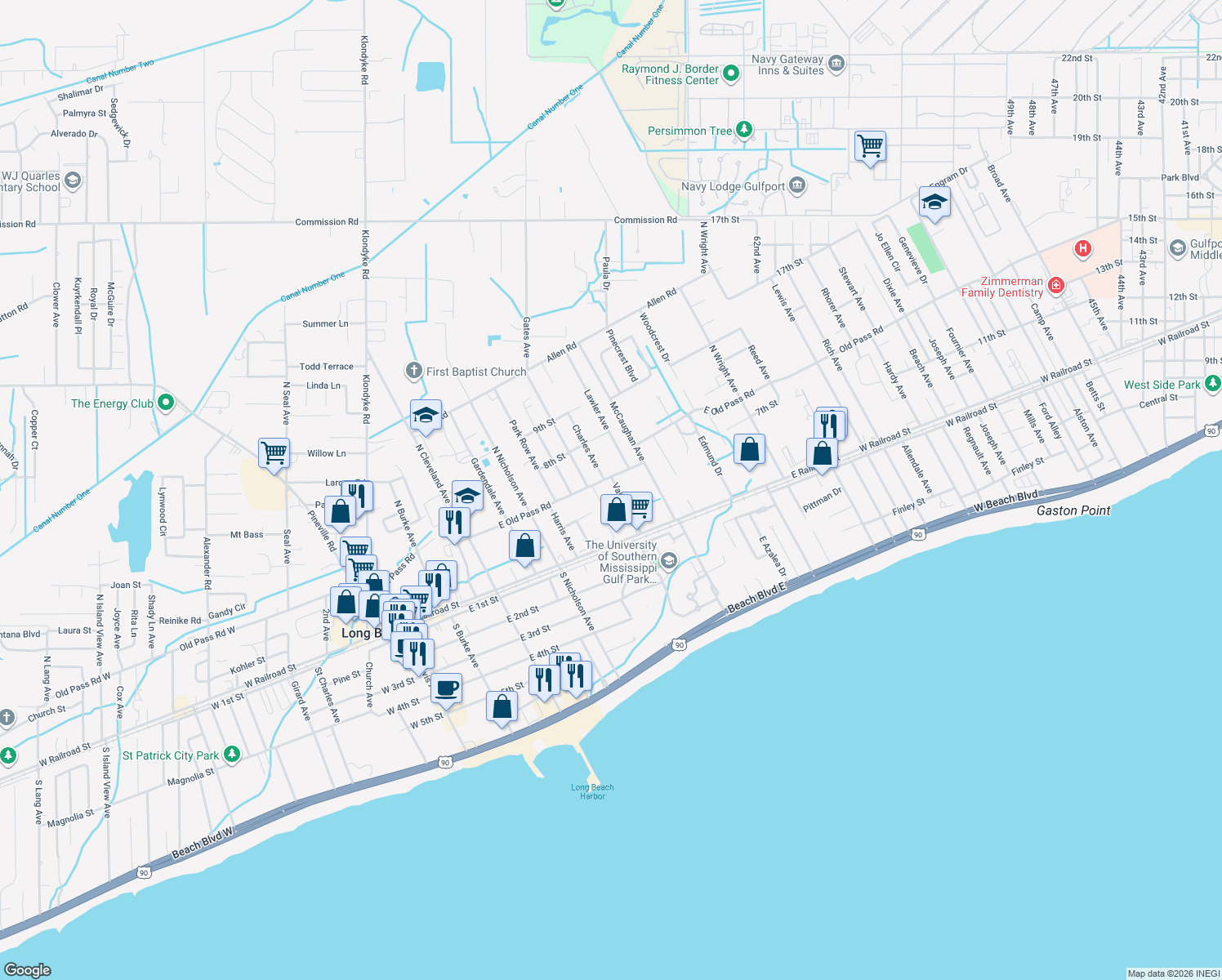
Task: Select the tree marker at Persimmon Tree
Action: (x=743, y=129)
